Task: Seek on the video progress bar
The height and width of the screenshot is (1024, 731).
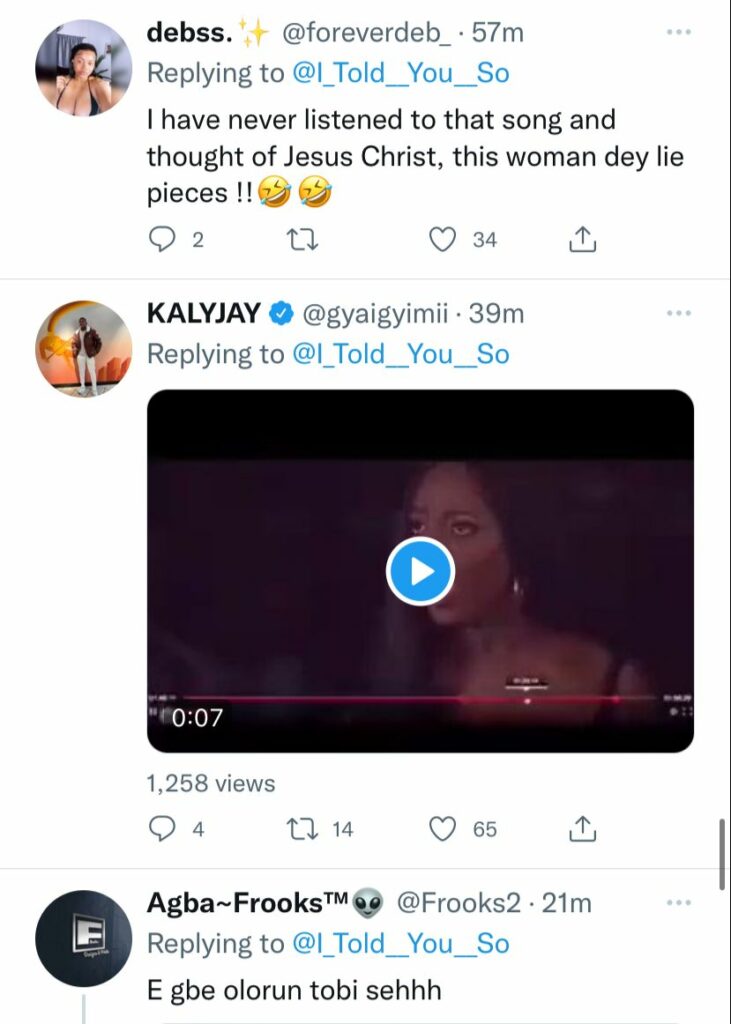Action: click(418, 699)
